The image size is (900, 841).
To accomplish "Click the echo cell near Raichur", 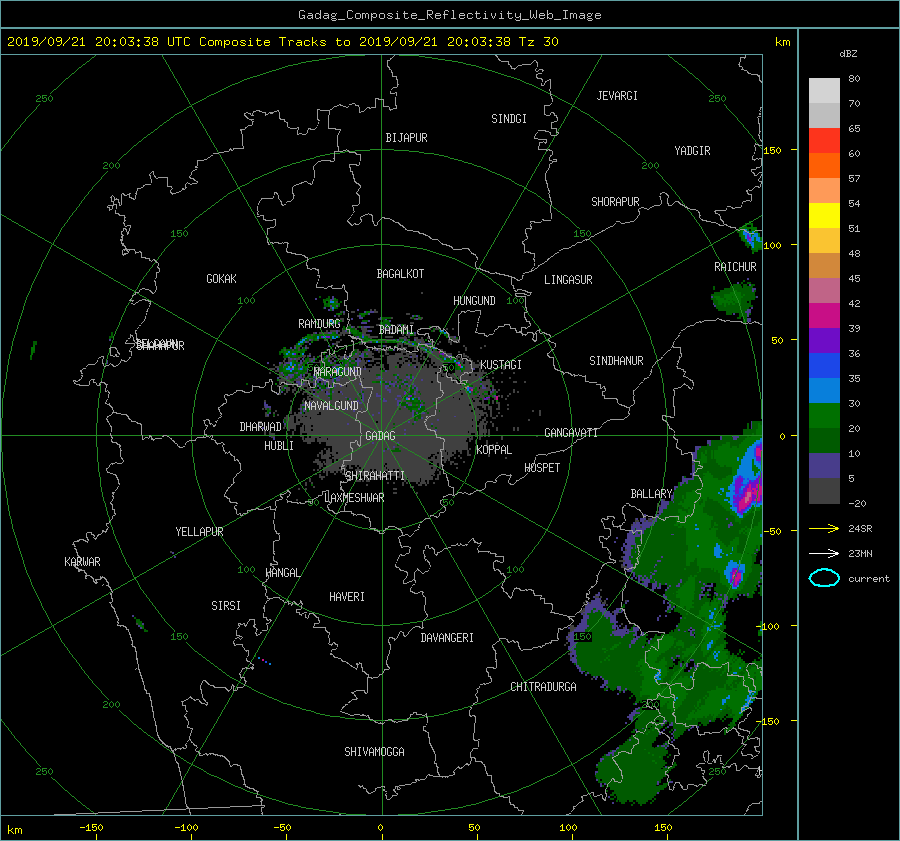I will pyautogui.click(x=734, y=299).
